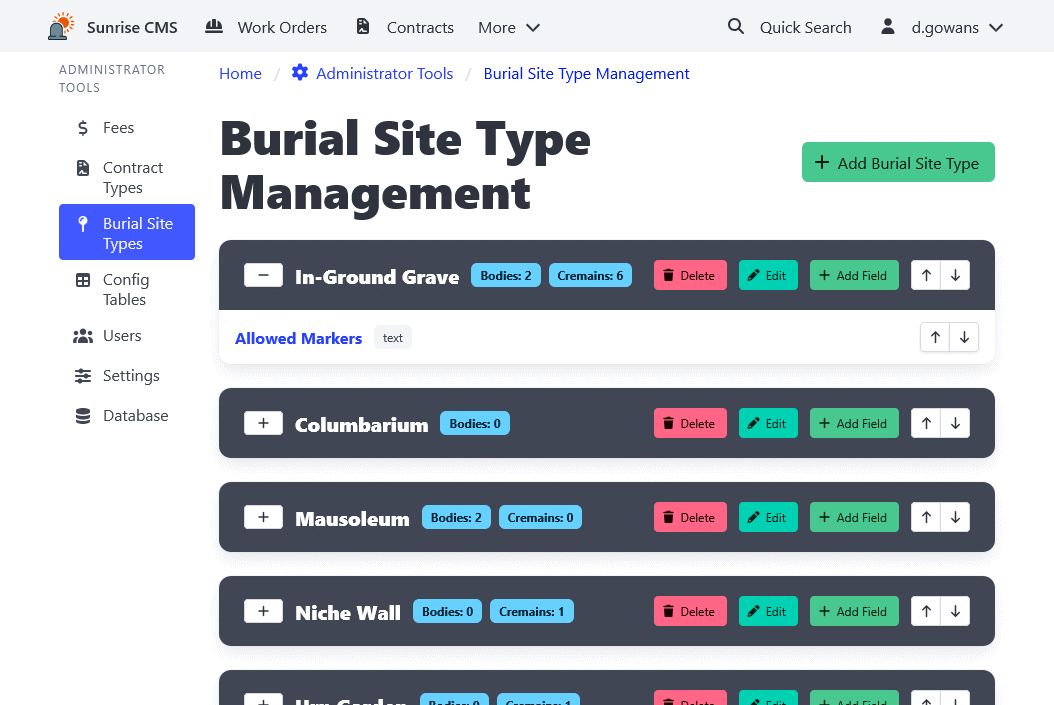
Task: Edit the In-Ground Grave type
Action: click(x=768, y=275)
